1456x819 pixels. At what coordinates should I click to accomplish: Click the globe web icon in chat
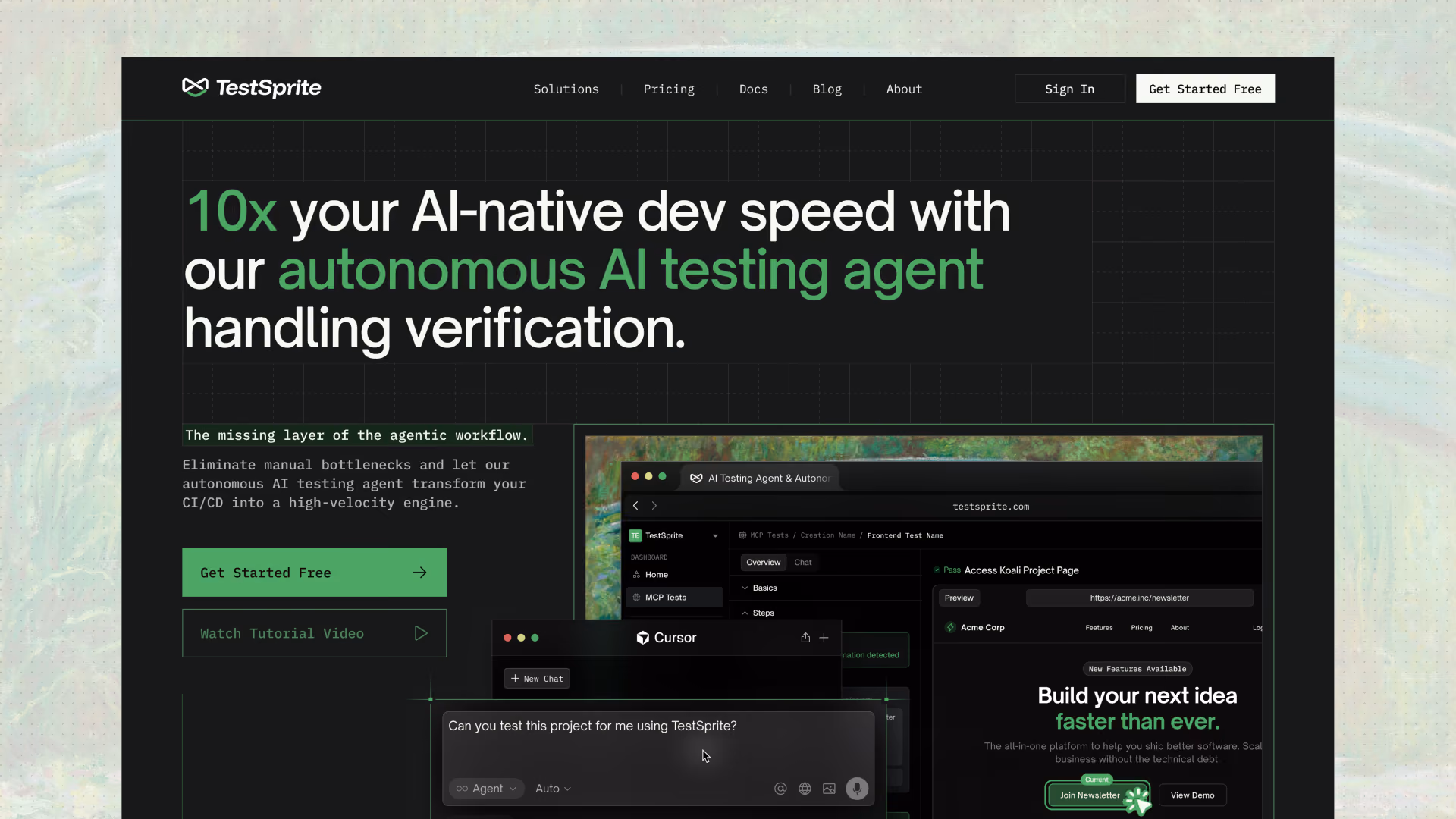pyautogui.click(x=805, y=789)
